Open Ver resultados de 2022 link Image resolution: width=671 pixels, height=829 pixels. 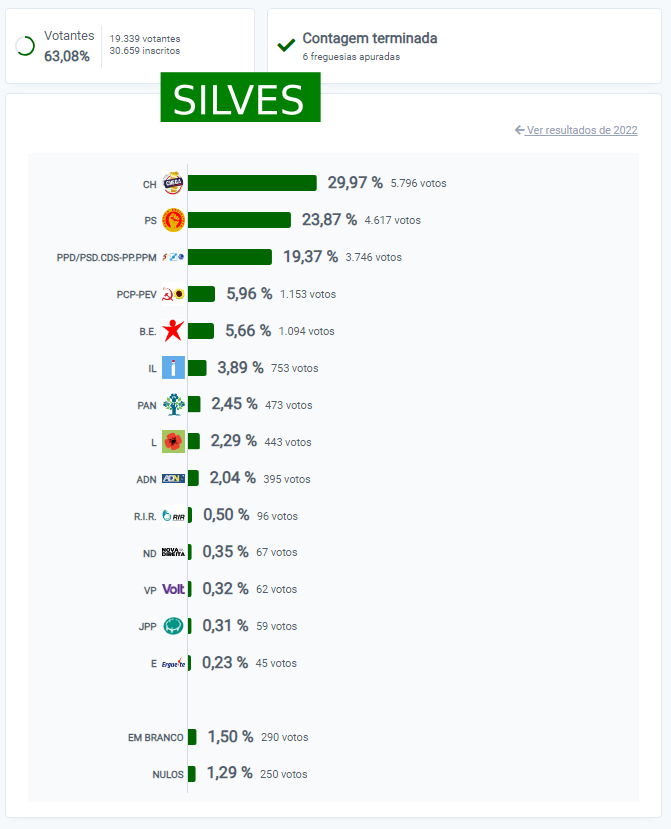coord(576,130)
